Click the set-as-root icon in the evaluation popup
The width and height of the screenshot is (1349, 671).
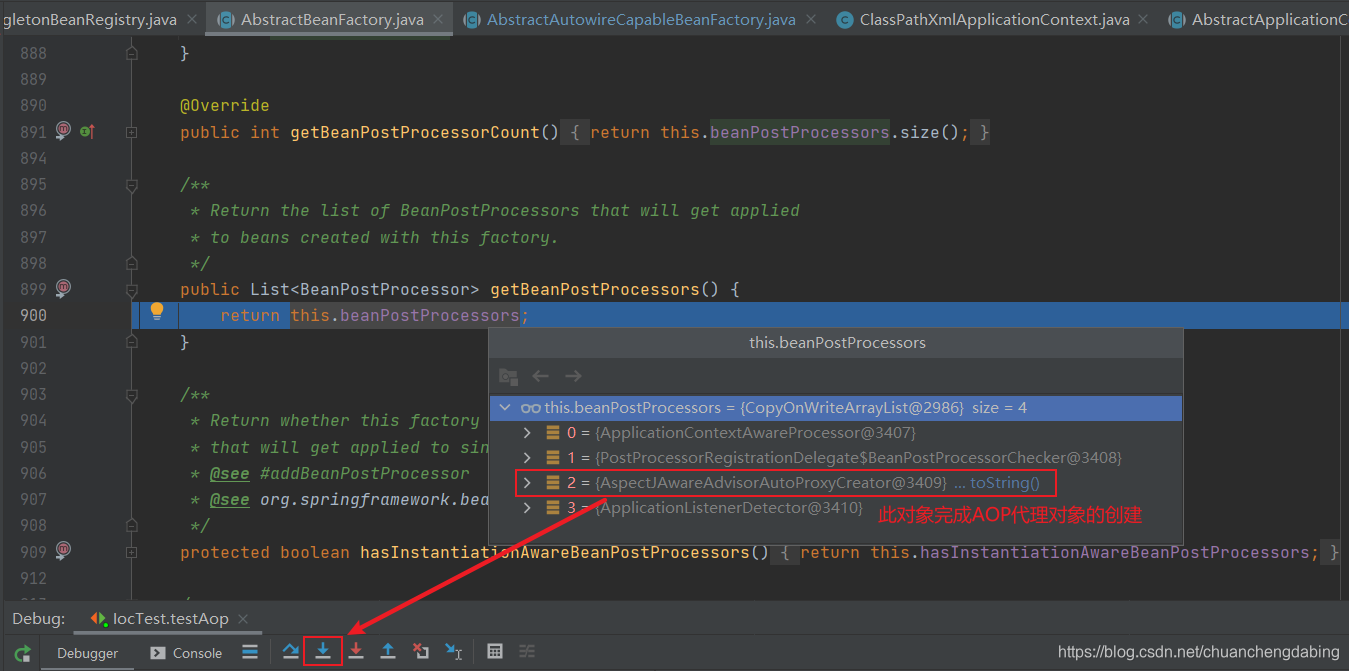[x=508, y=377]
